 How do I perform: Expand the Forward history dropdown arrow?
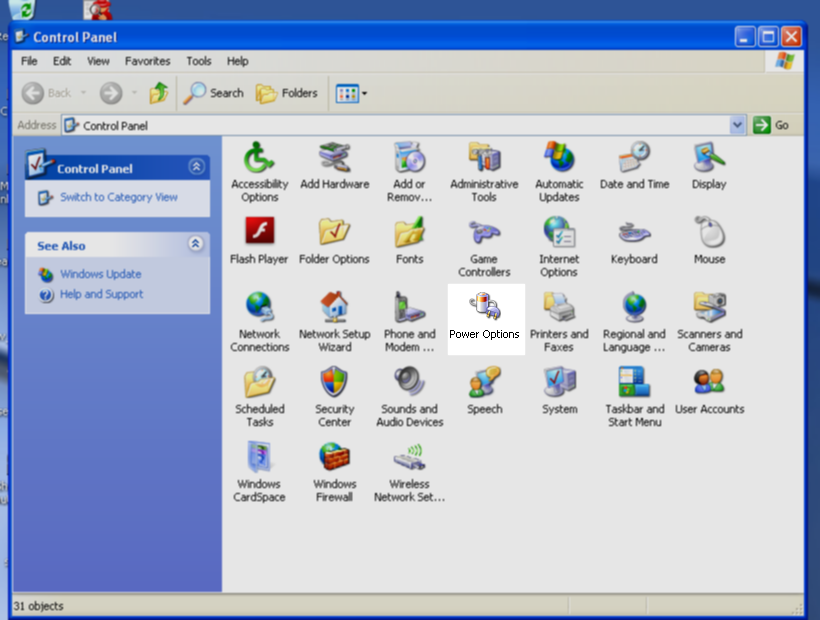coord(134,93)
